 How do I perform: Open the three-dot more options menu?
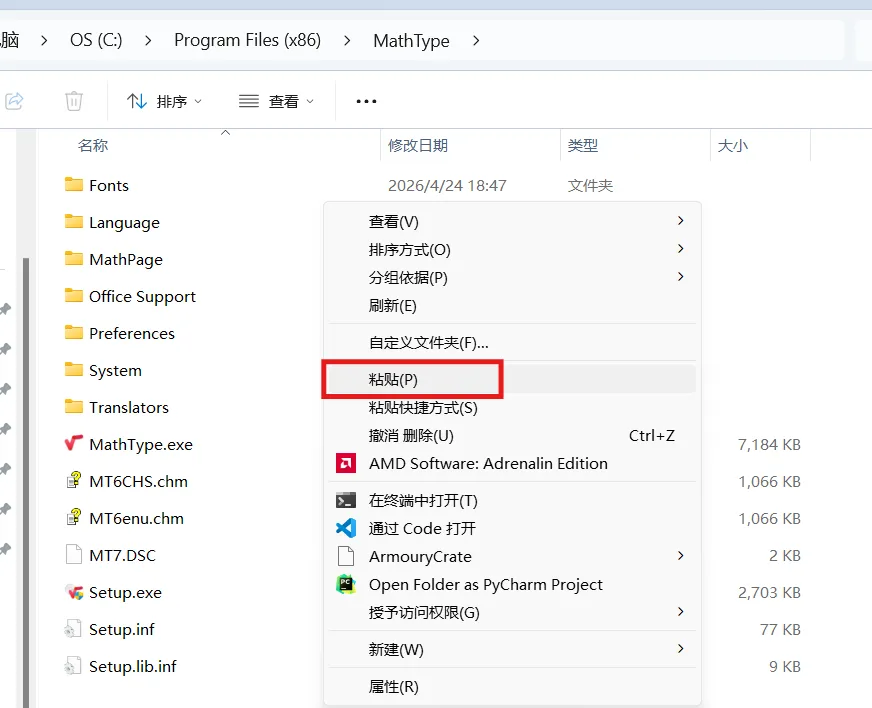tap(366, 101)
